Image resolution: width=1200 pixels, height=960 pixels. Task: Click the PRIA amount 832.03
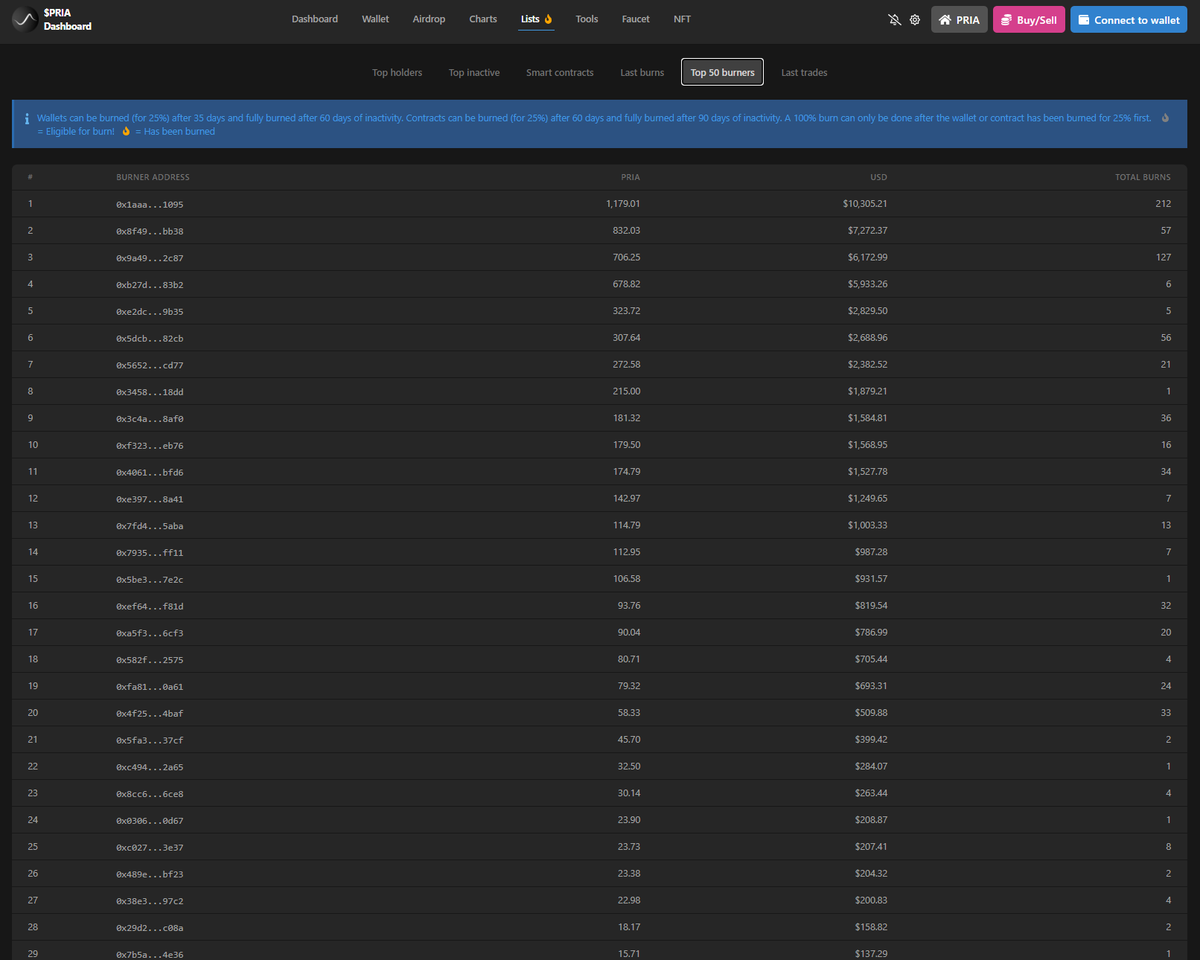(x=627, y=231)
